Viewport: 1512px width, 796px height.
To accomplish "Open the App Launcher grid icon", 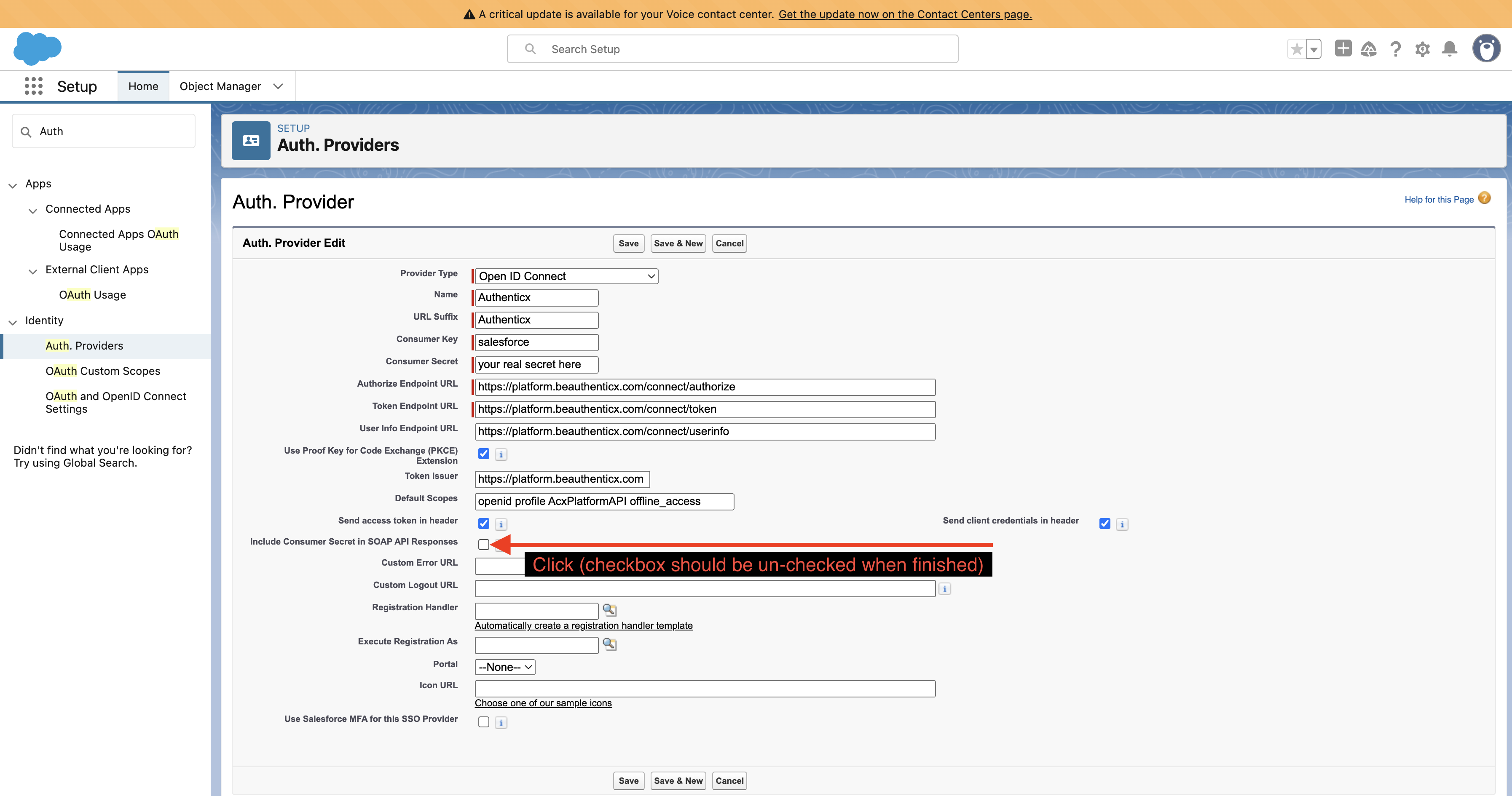I will point(33,86).
